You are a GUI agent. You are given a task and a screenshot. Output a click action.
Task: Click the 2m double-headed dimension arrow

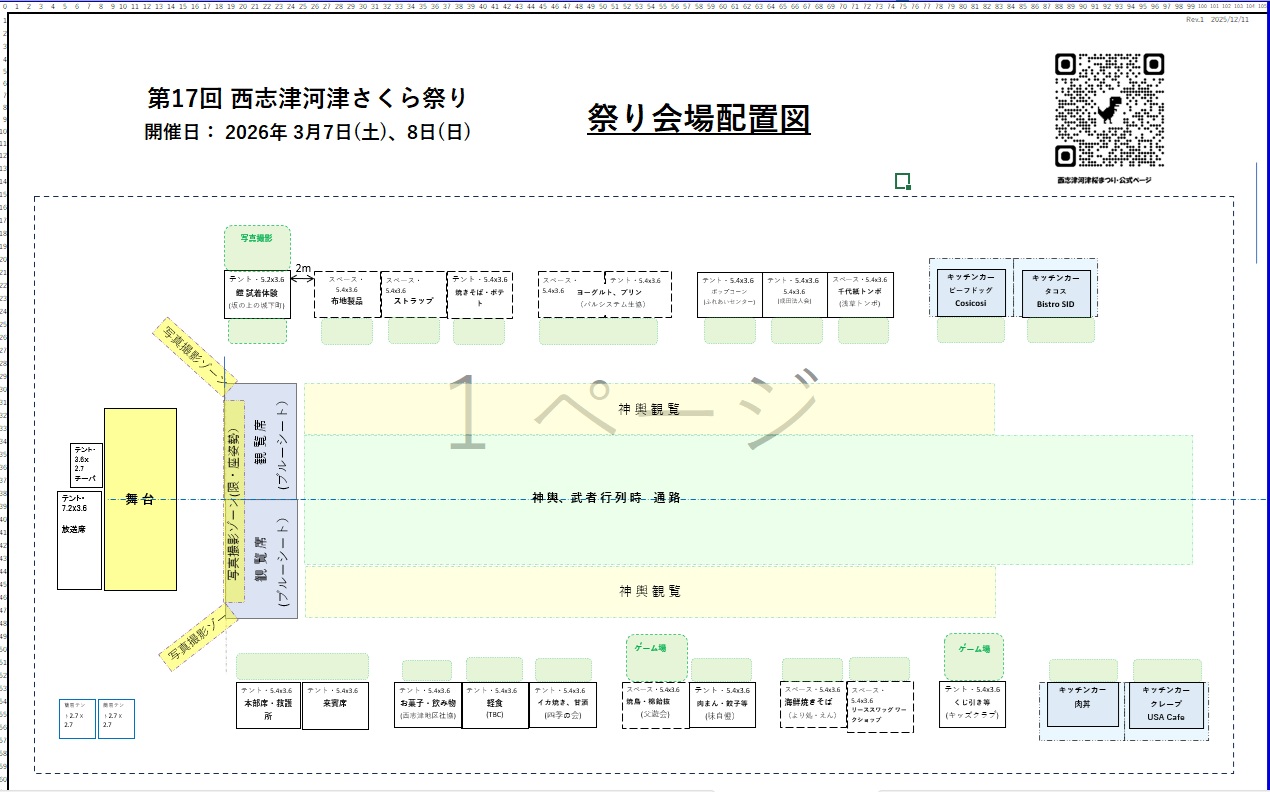pos(302,283)
